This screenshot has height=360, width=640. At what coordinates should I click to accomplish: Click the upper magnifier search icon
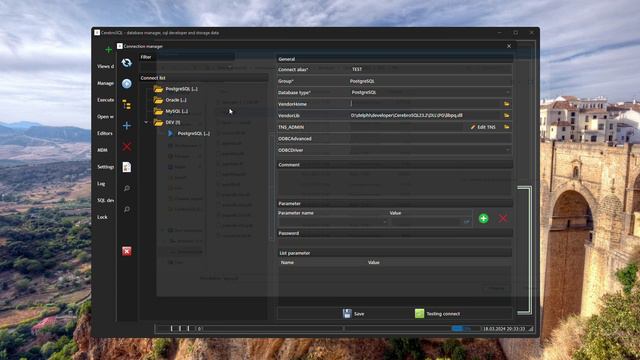click(x=127, y=188)
